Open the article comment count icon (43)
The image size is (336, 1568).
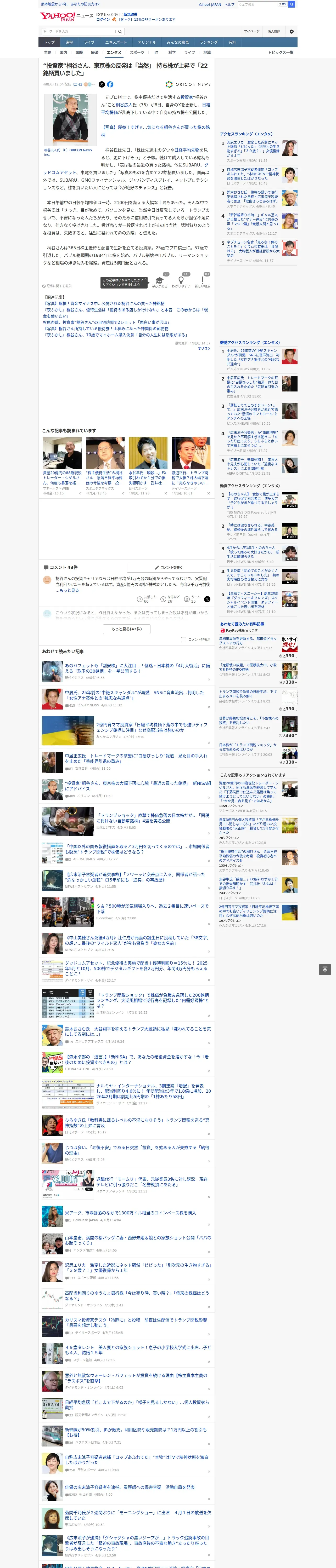(x=78, y=85)
